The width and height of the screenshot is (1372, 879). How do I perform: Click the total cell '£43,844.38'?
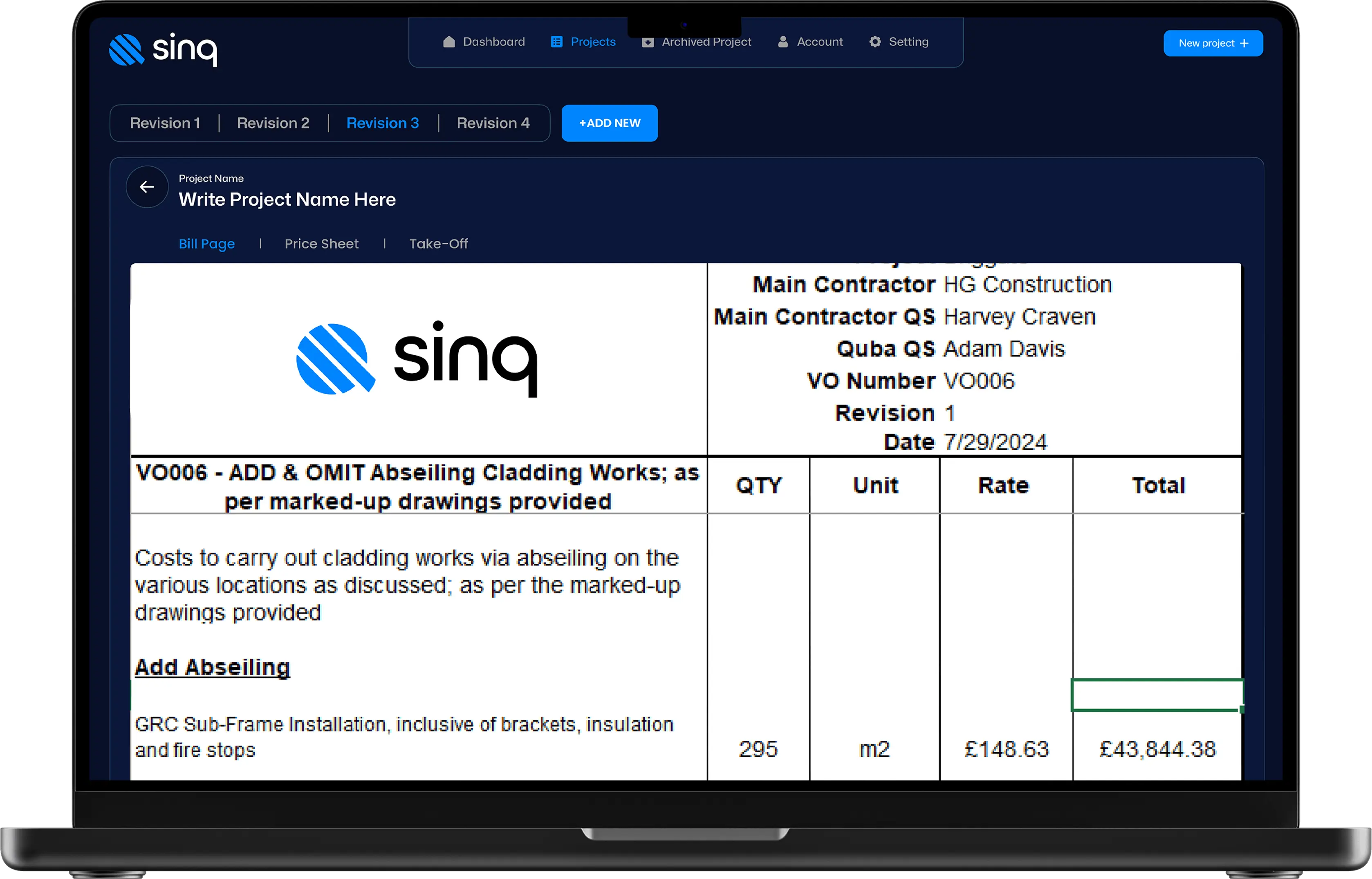[1158, 749]
